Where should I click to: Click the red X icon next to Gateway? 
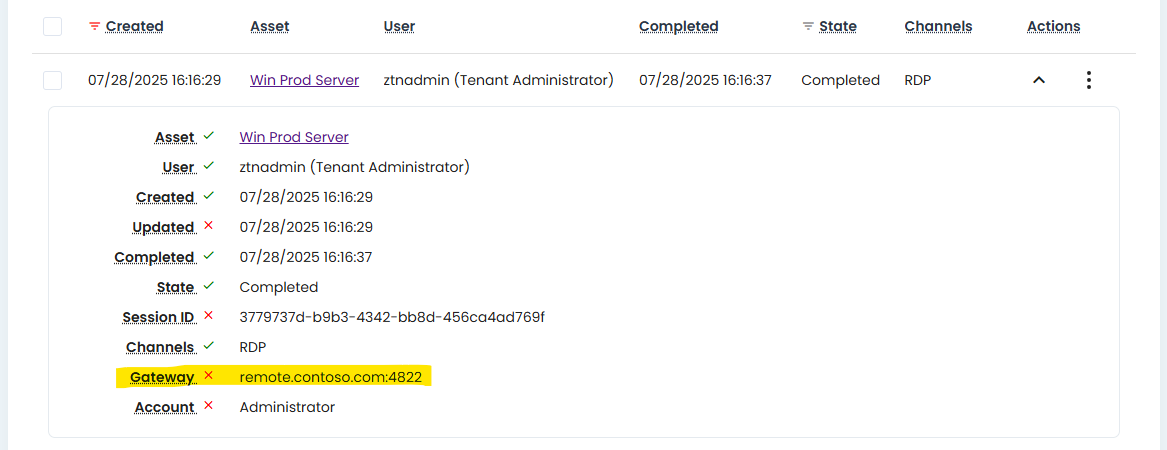(208, 376)
